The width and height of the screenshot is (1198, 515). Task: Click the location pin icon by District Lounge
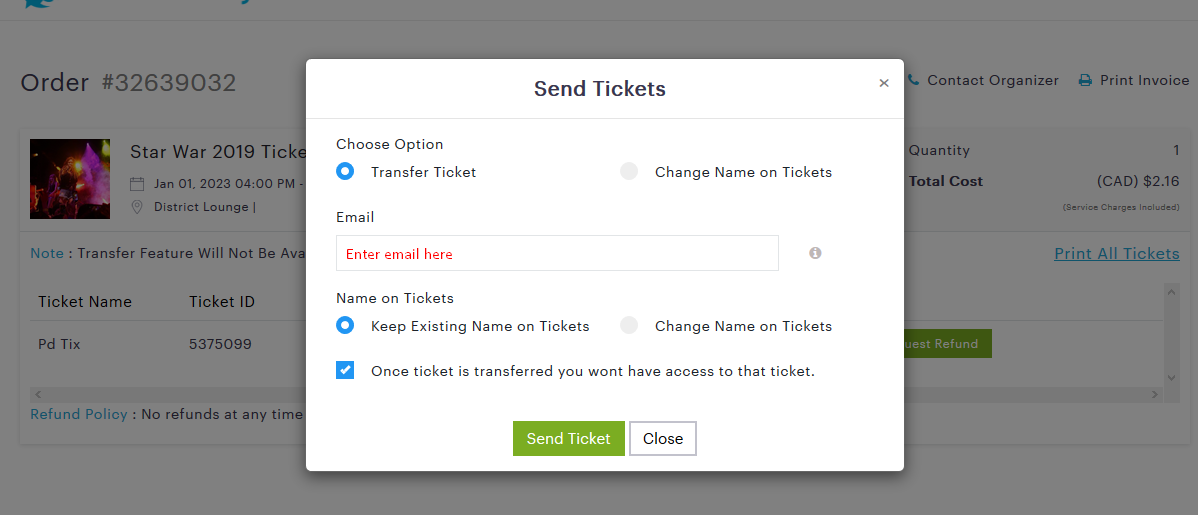pos(137,207)
